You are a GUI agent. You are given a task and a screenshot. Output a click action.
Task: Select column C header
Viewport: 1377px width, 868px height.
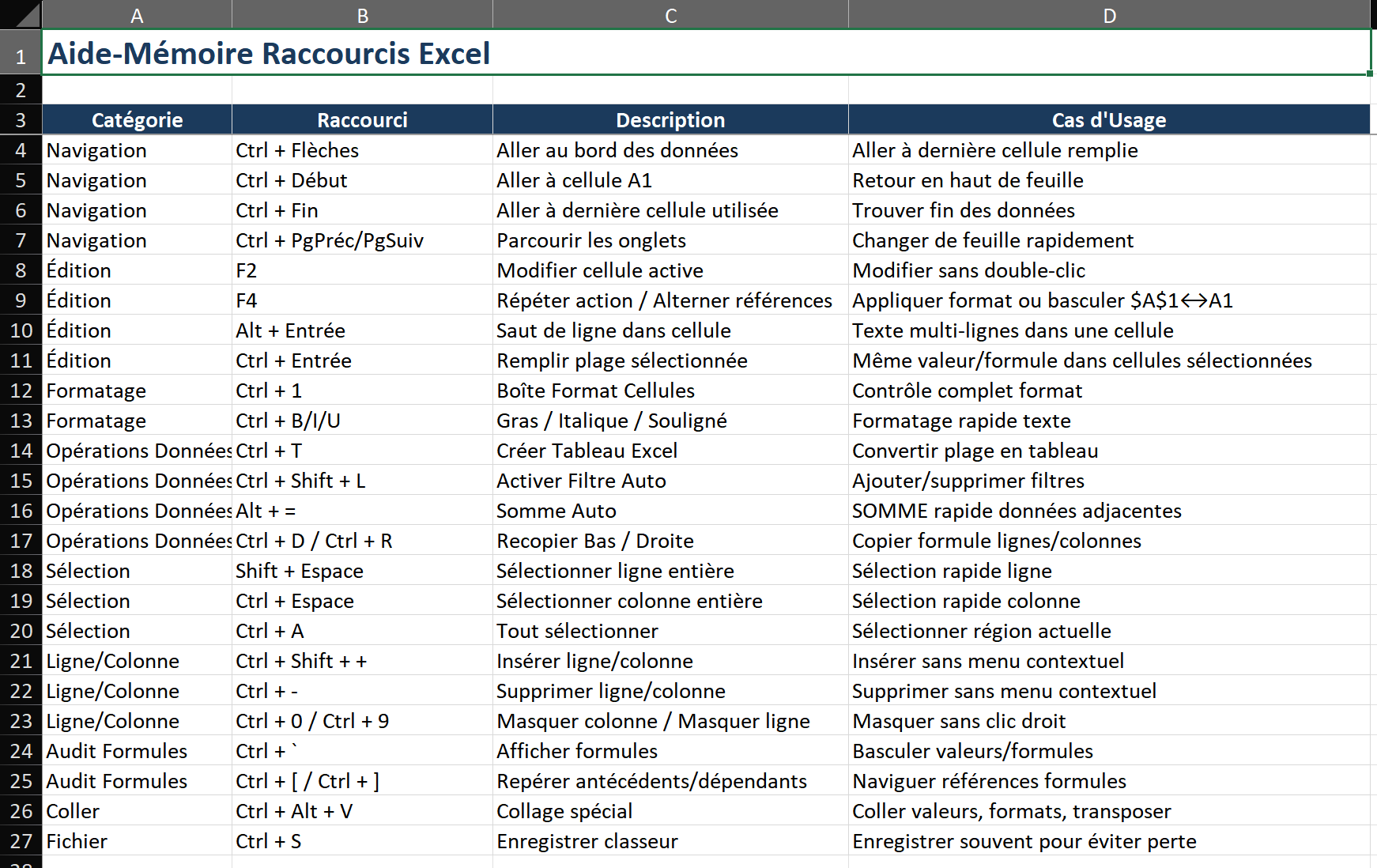tap(670, 15)
